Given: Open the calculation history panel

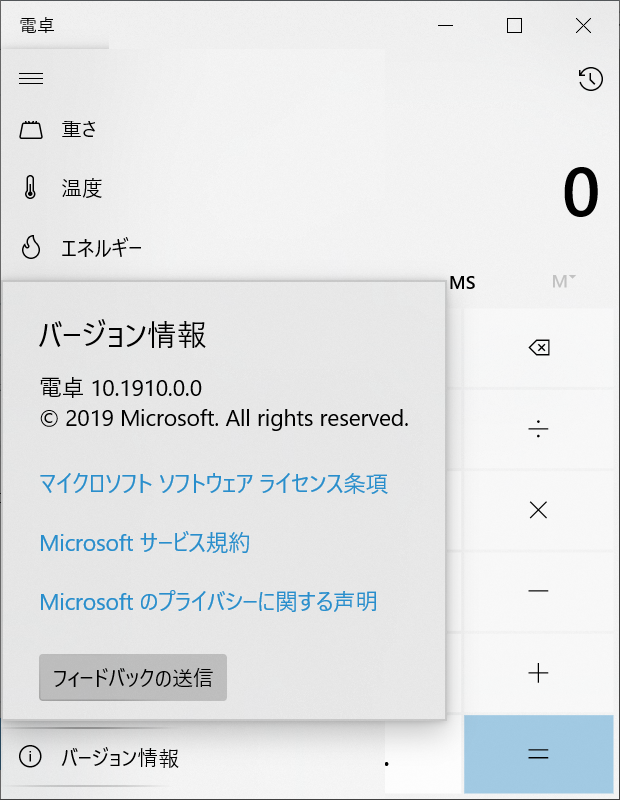Looking at the screenshot, I should tap(590, 79).
